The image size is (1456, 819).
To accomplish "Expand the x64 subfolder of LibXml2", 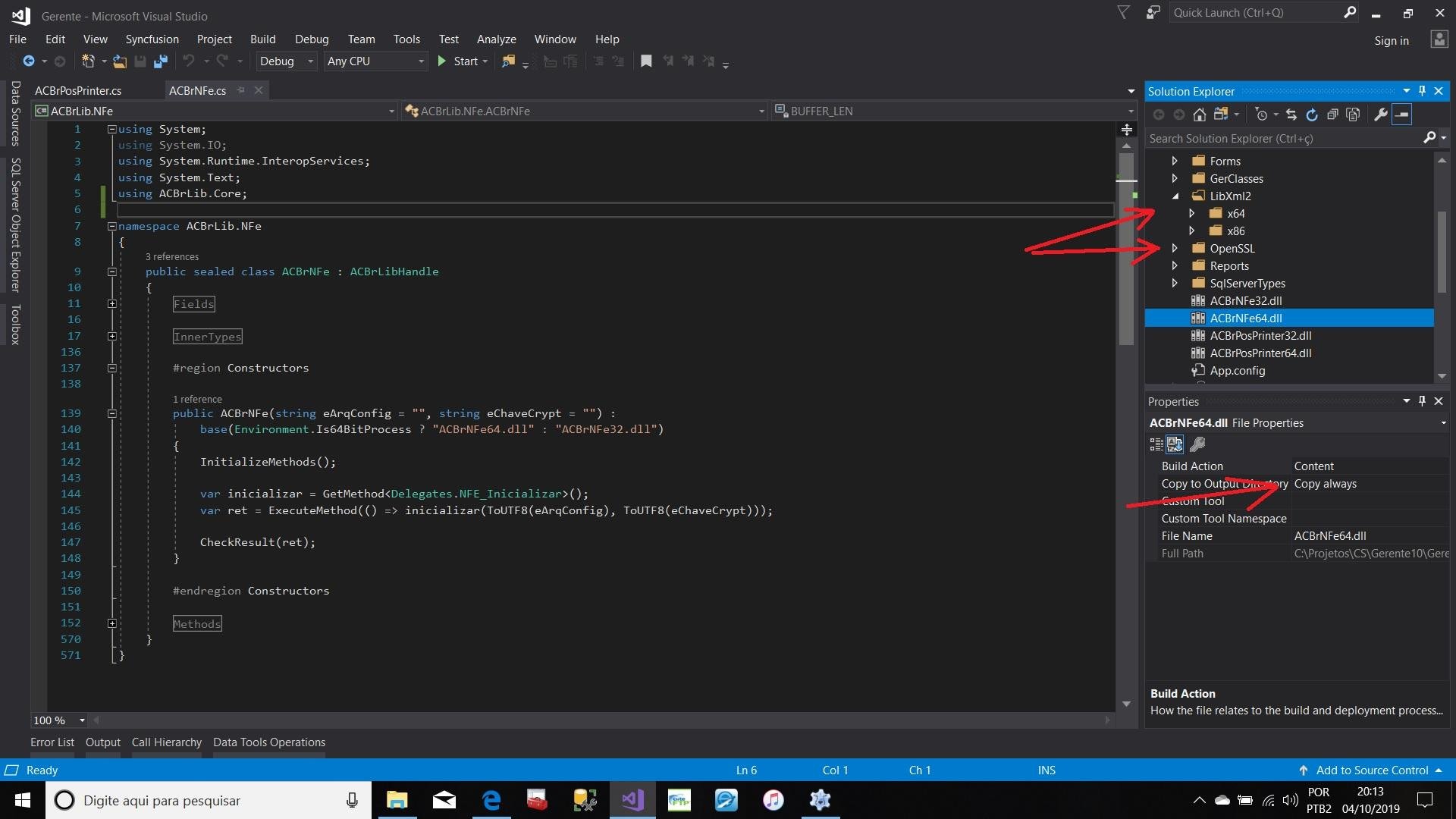I will 1192,213.
